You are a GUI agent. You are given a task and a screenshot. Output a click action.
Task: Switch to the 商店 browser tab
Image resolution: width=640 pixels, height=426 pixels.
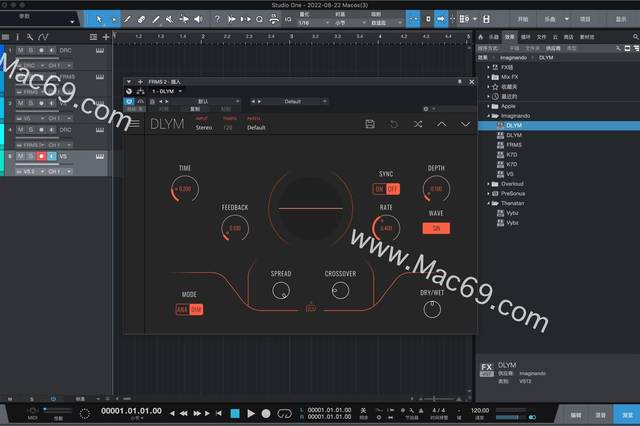coord(568,37)
